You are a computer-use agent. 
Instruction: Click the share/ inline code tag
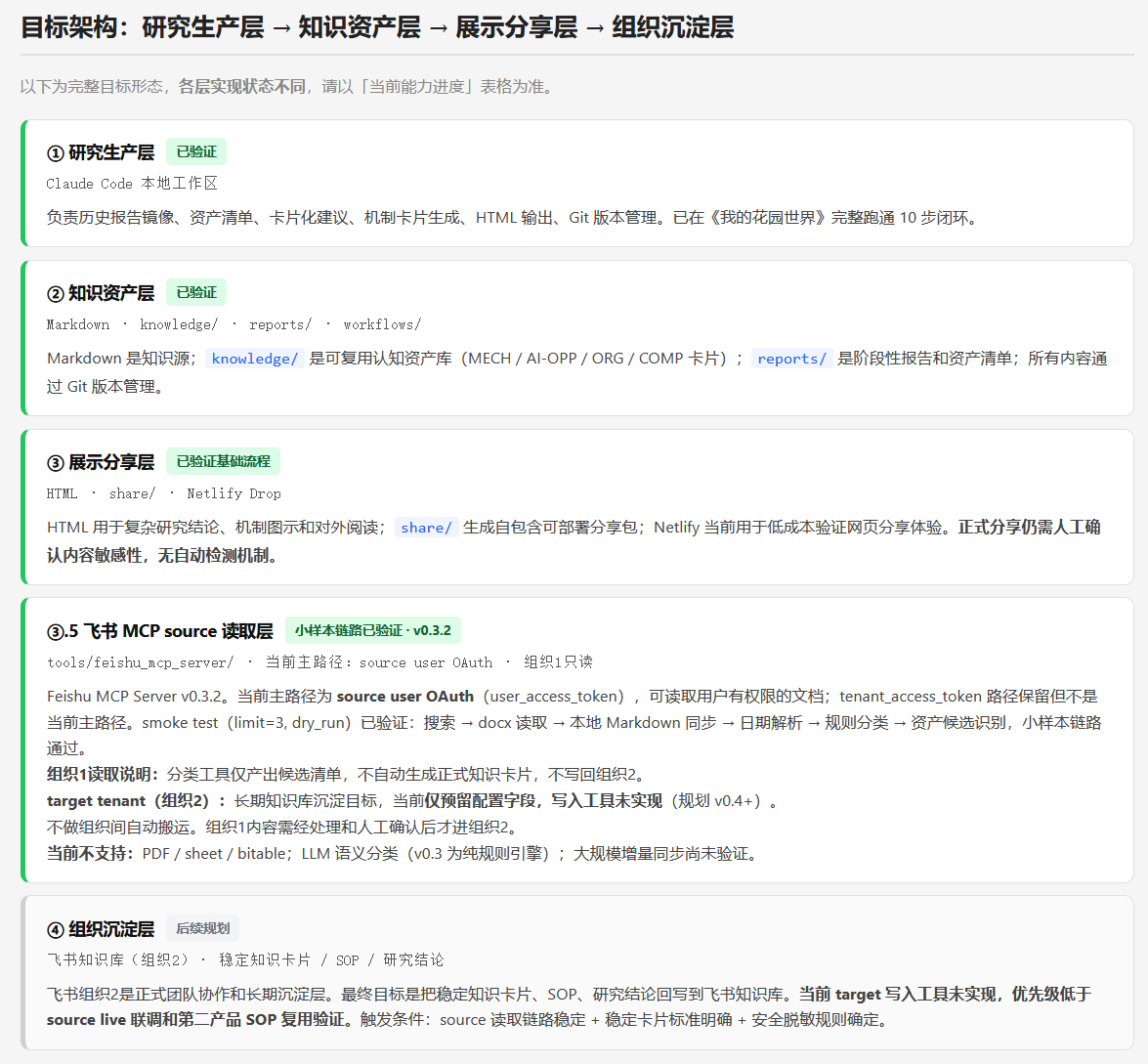click(426, 528)
